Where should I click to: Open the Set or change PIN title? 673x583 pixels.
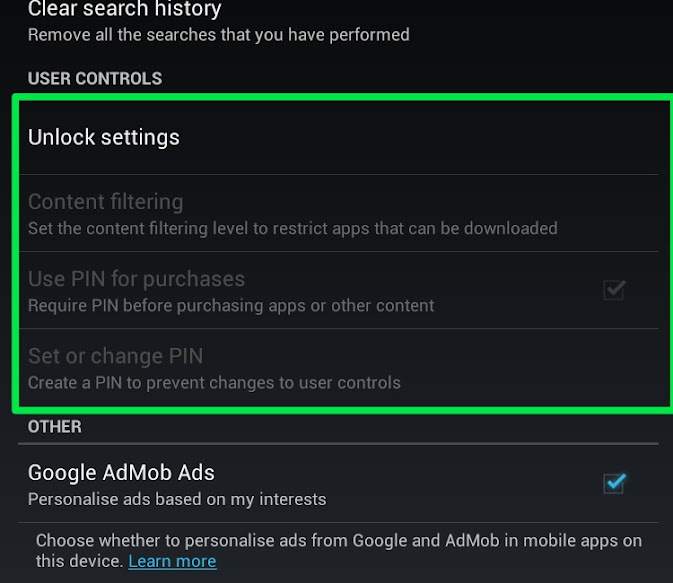click(115, 356)
